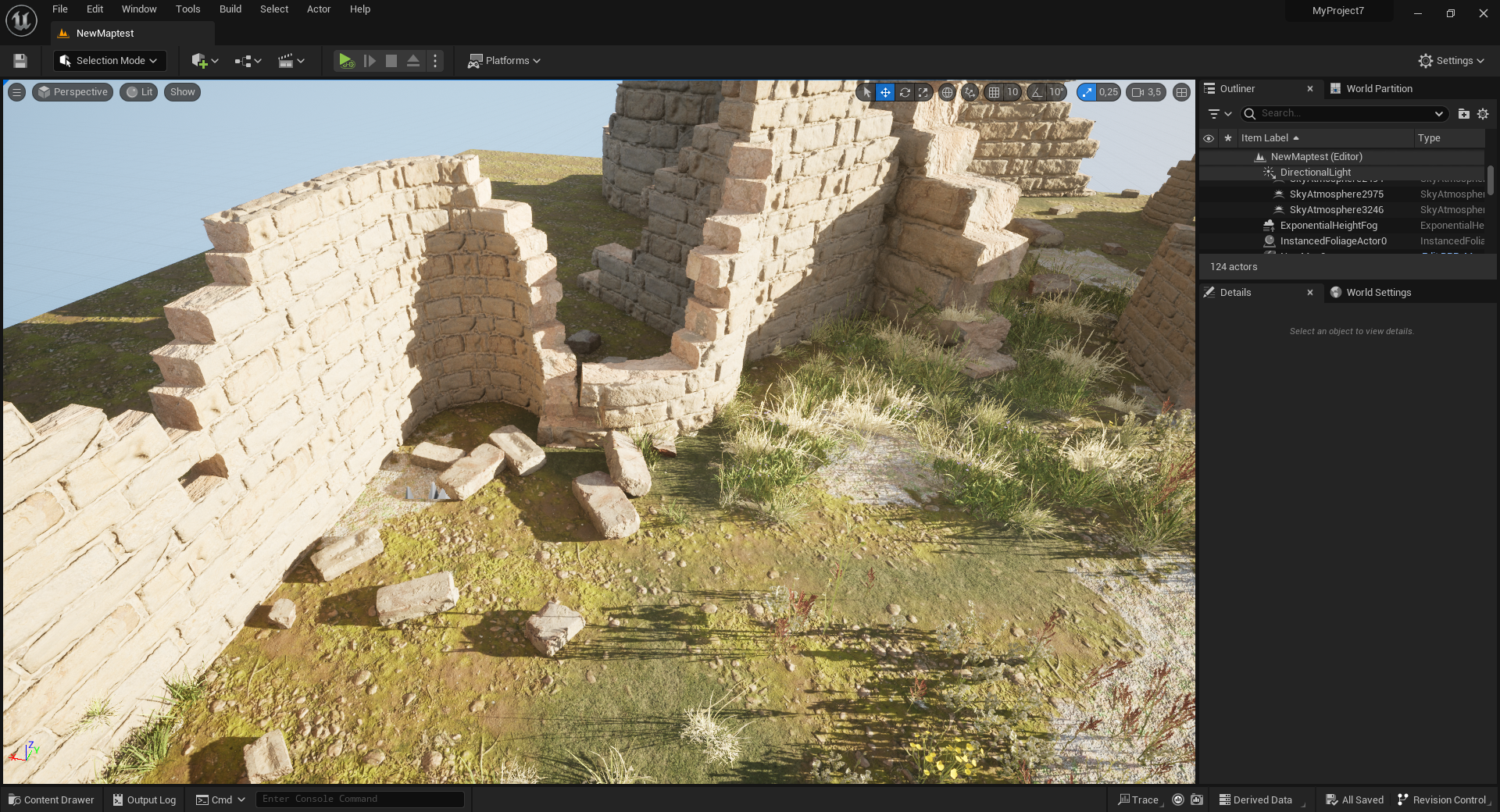Click the Eject from player button
This screenshot has width=1500, height=812.
(x=413, y=61)
